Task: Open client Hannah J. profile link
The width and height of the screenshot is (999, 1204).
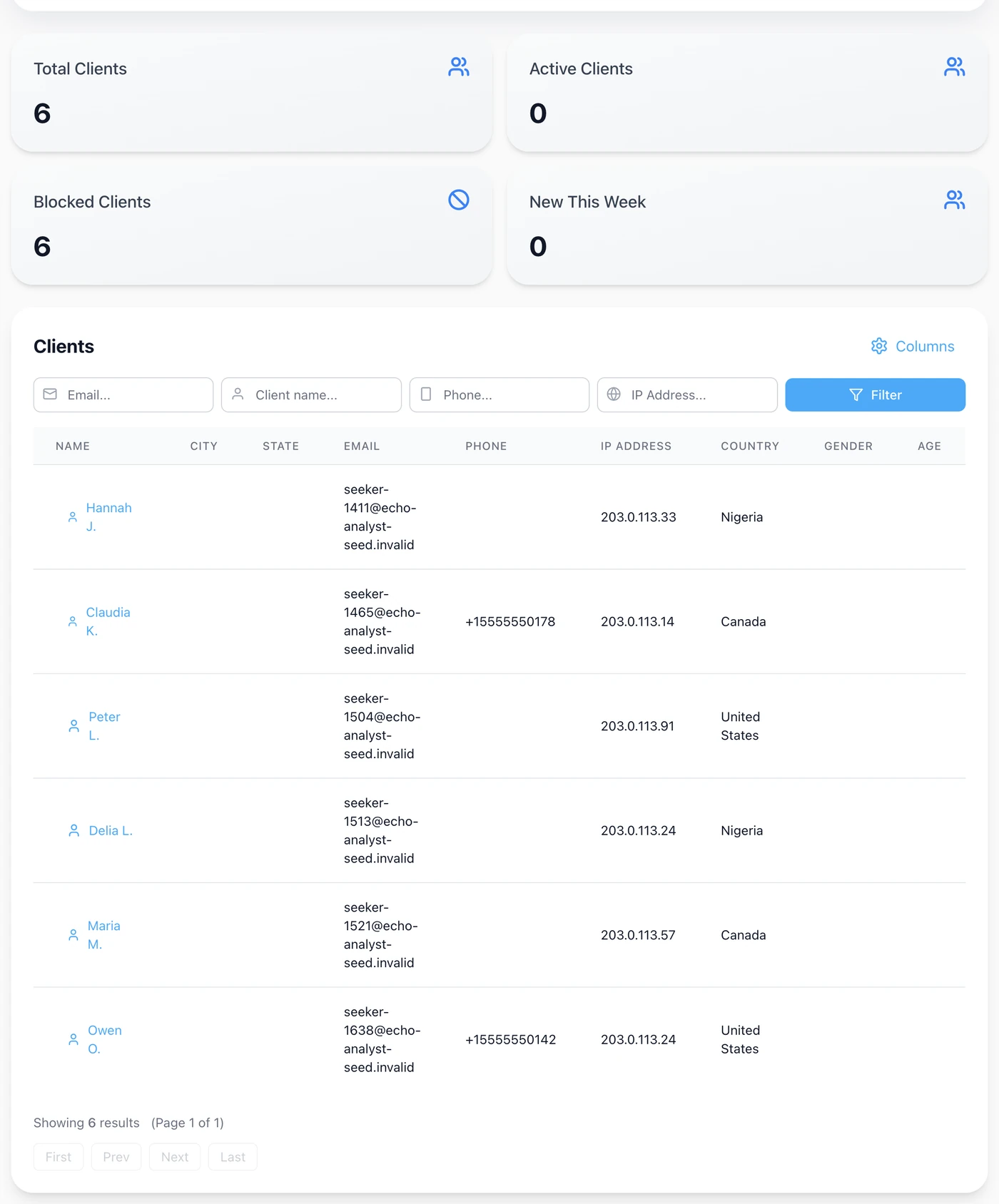Action: pyautogui.click(x=108, y=517)
